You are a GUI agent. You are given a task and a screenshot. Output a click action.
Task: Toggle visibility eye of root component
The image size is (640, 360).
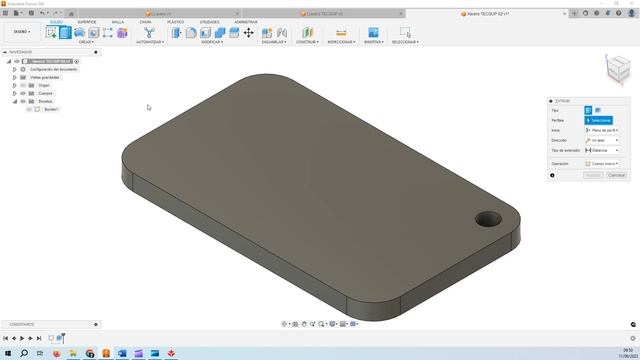(17, 61)
